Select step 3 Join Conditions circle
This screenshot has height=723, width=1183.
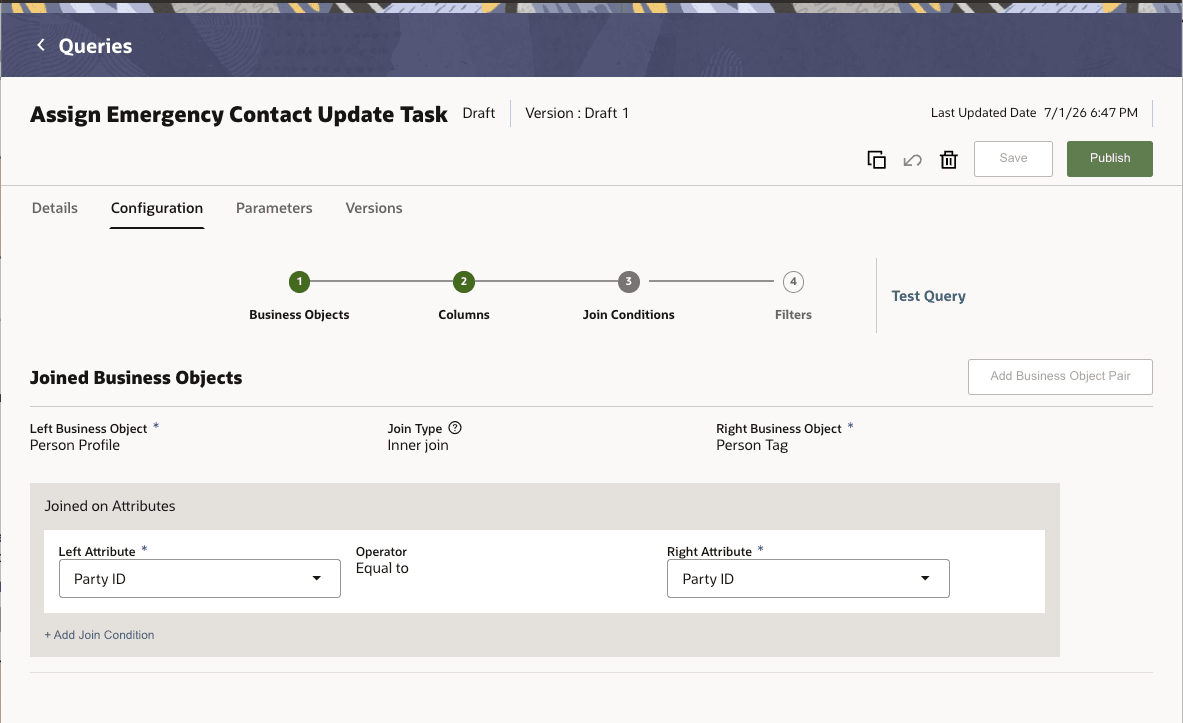pos(628,282)
